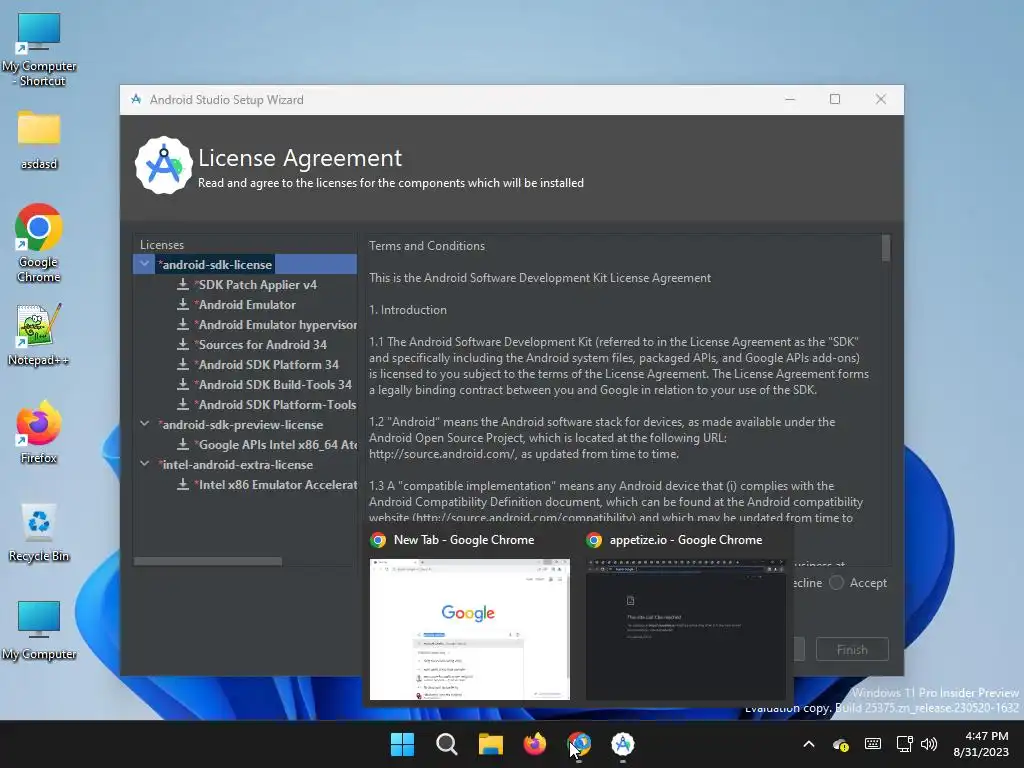Click the Android Studio logo in wizard header
The height and width of the screenshot is (768, 1024).
point(163,165)
